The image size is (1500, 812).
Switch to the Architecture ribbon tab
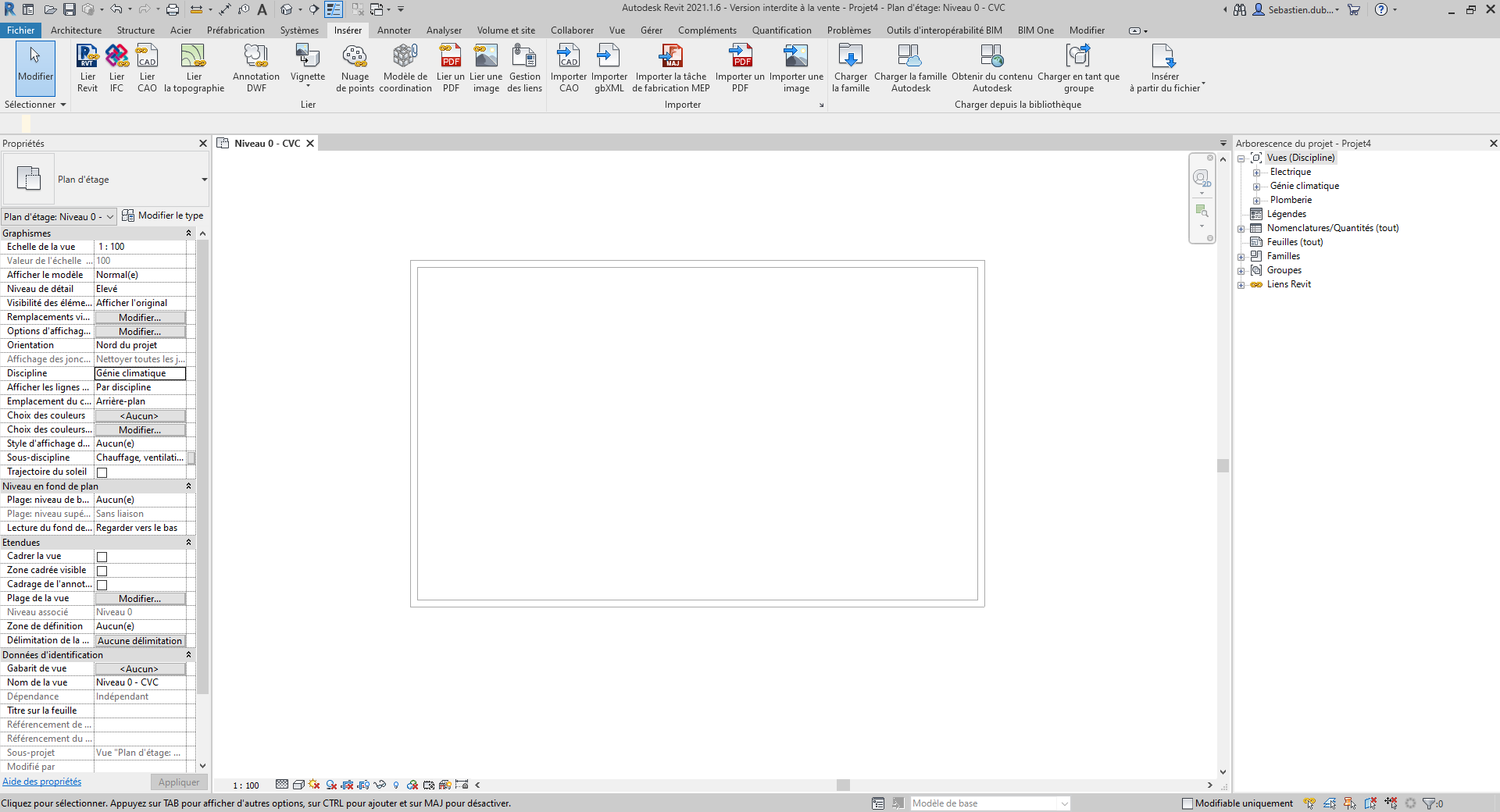tap(76, 30)
